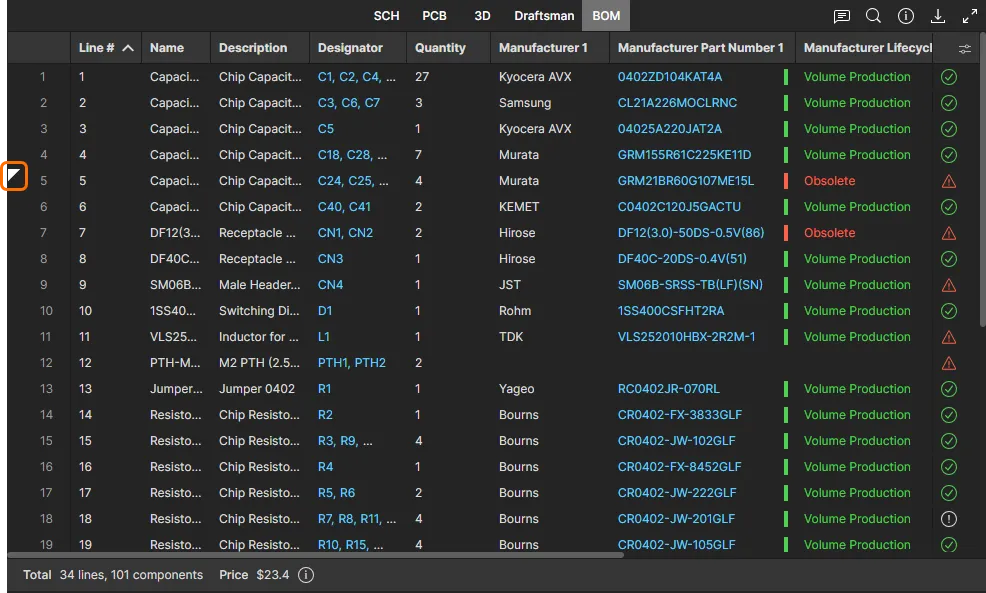Viewport: 986px width, 593px height.
Task: Click the green checkmark status on line 1
Action: 949,77
